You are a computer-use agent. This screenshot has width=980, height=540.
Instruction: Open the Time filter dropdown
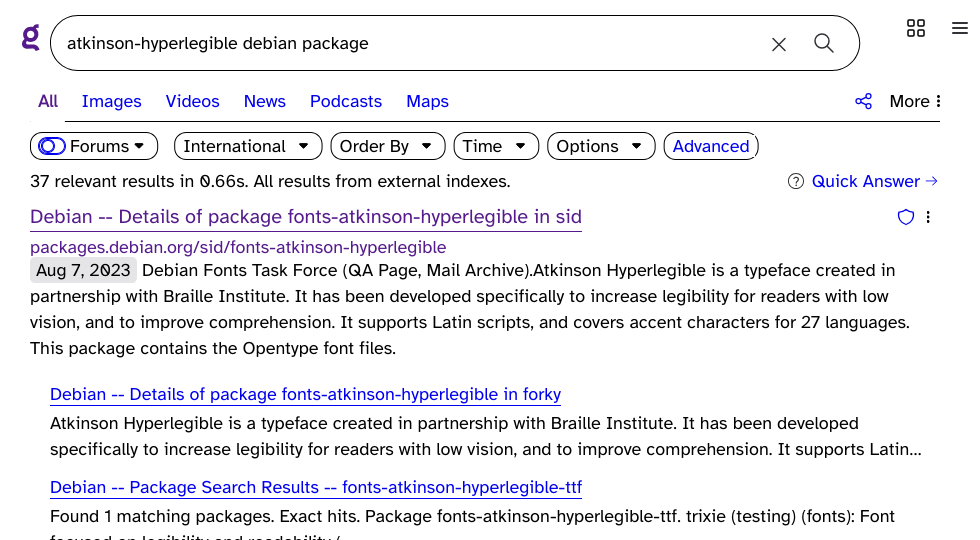click(x=496, y=146)
